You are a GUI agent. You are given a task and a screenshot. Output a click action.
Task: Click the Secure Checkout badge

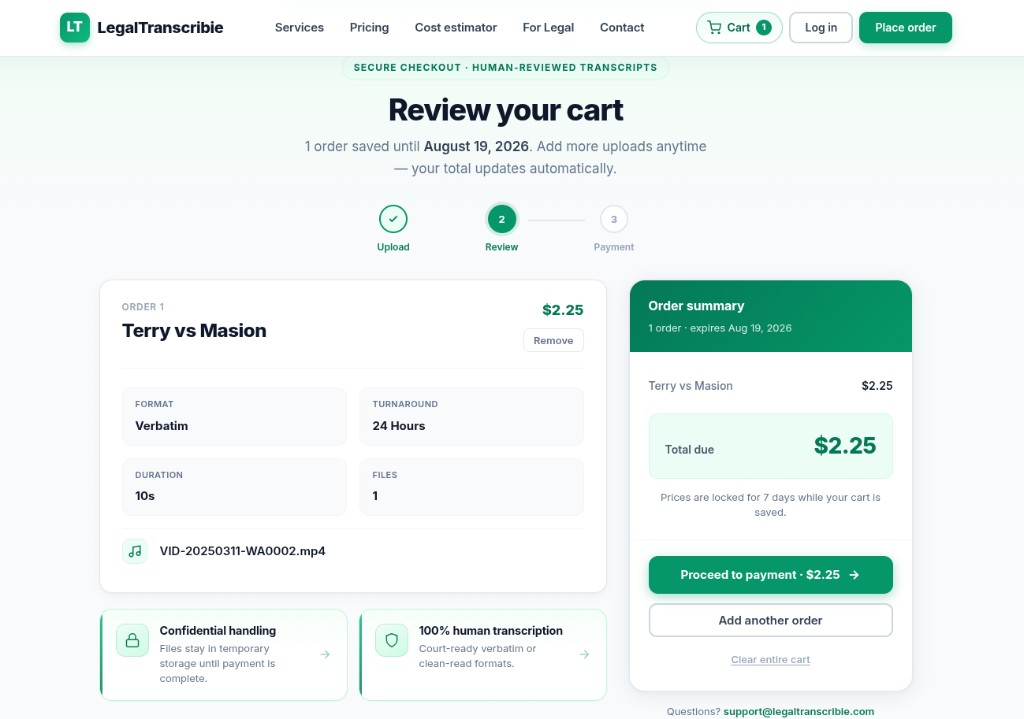(505, 67)
